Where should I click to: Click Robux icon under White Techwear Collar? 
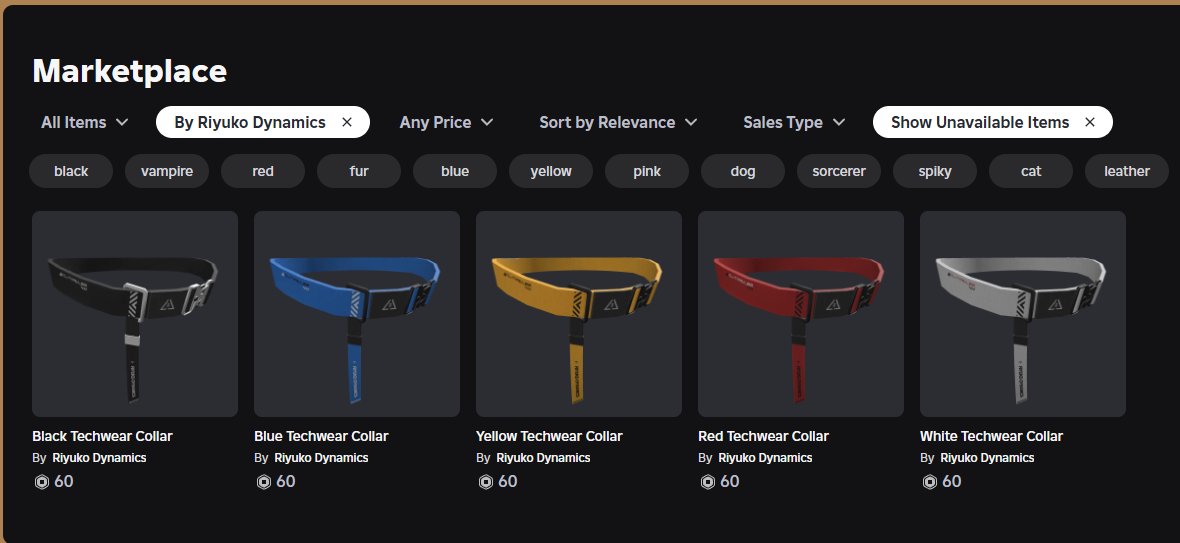(x=929, y=482)
